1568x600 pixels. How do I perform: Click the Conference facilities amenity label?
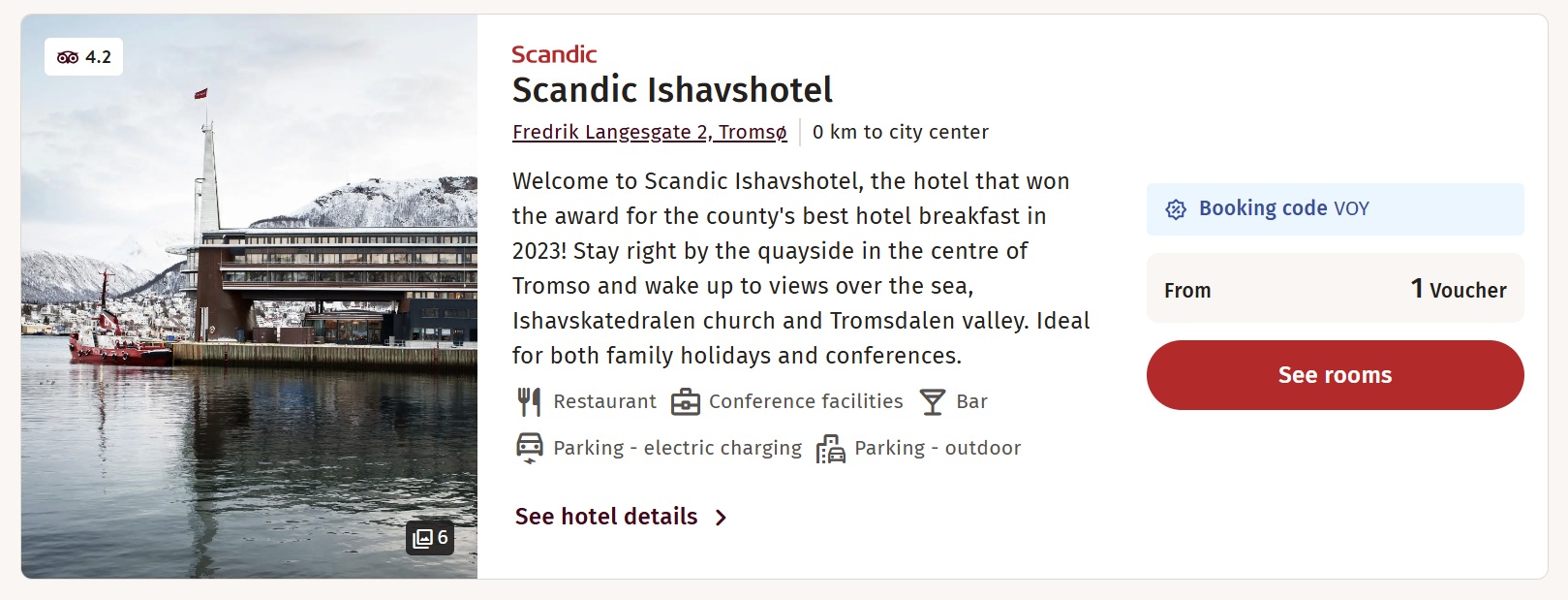806,401
